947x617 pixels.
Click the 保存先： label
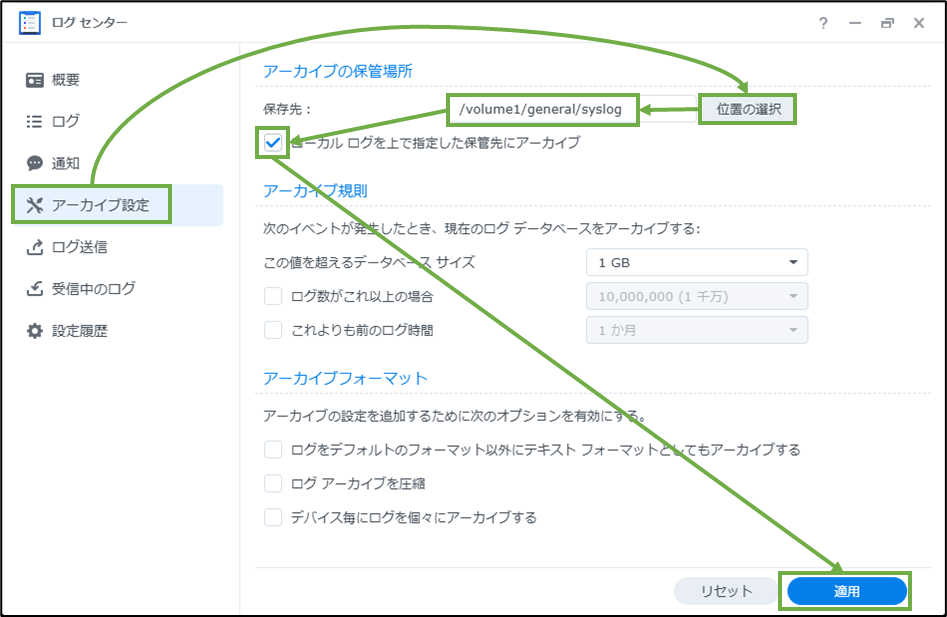coord(287,109)
